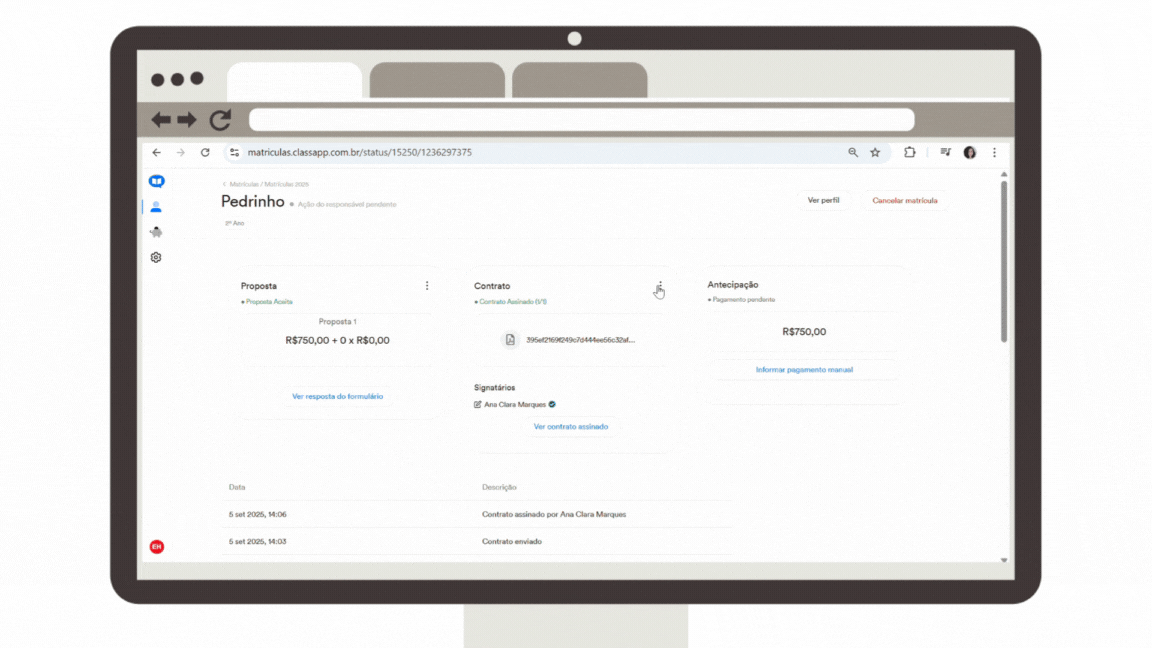1152x648 pixels.
Task: Click Informar pagamento manual
Action: pos(804,370)
